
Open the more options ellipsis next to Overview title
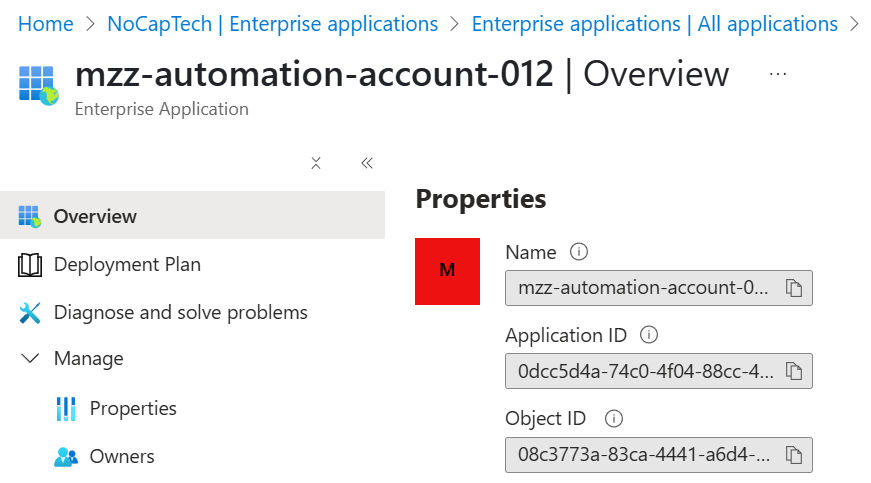(x=778, y=74)
